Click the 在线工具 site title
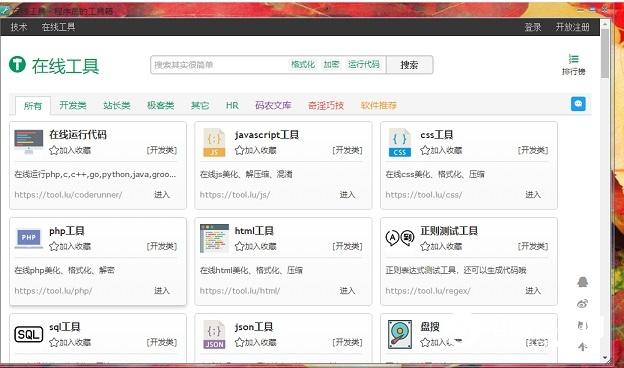Image resolution: width=624 pixels, height=368 pixels. 66,66
